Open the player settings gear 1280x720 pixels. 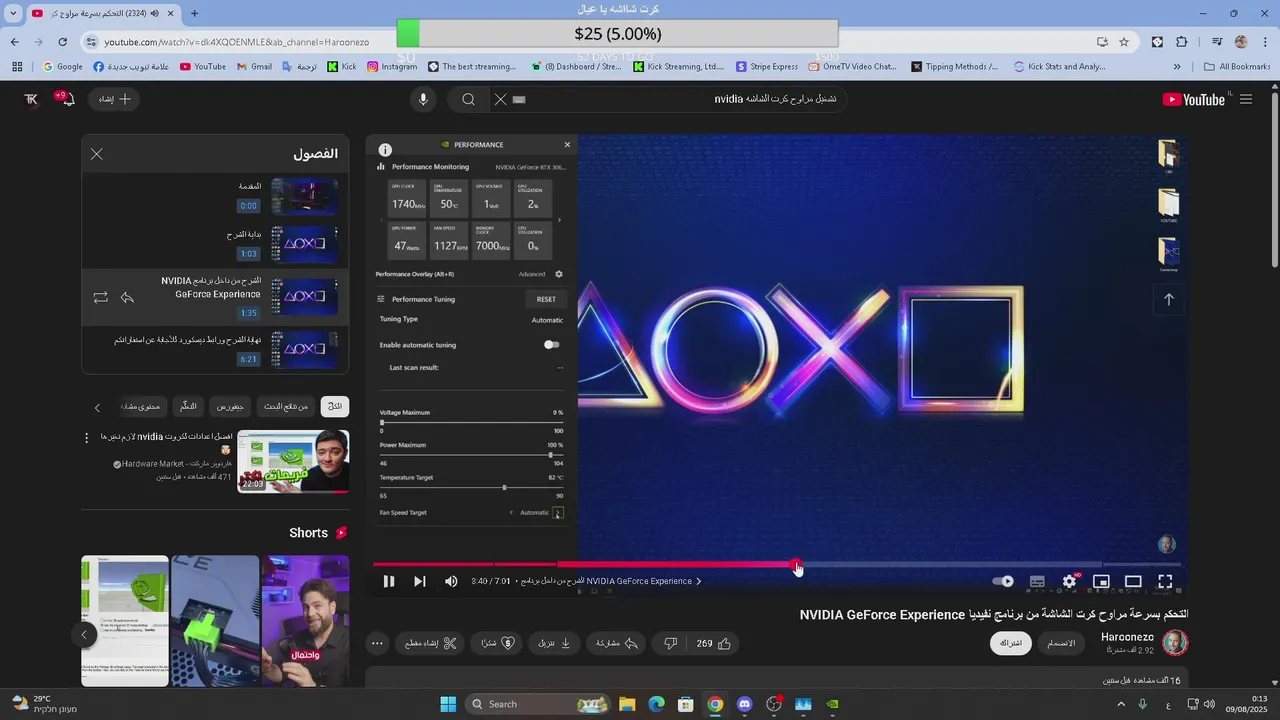pyautogui.click(x=1069, y=581)
